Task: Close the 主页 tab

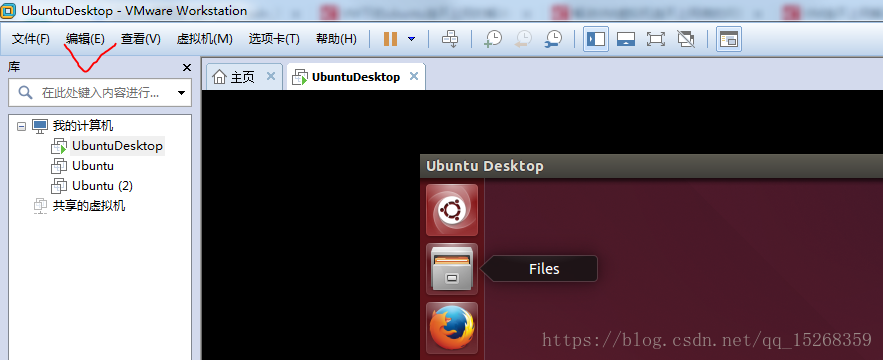Action: coord(270,76)
